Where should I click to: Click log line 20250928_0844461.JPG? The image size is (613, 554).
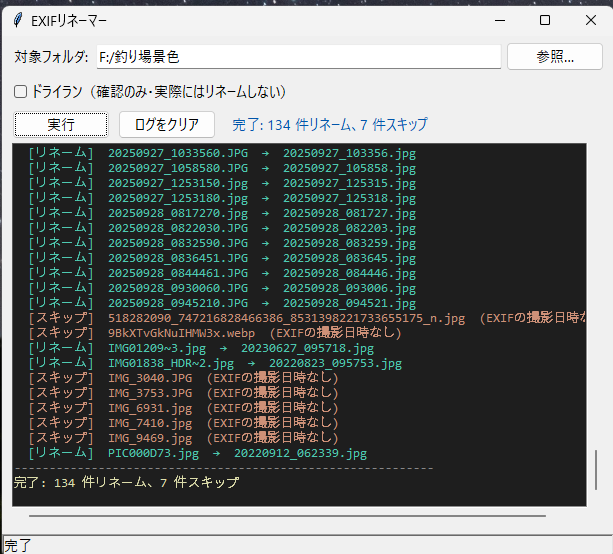point(222,273)
